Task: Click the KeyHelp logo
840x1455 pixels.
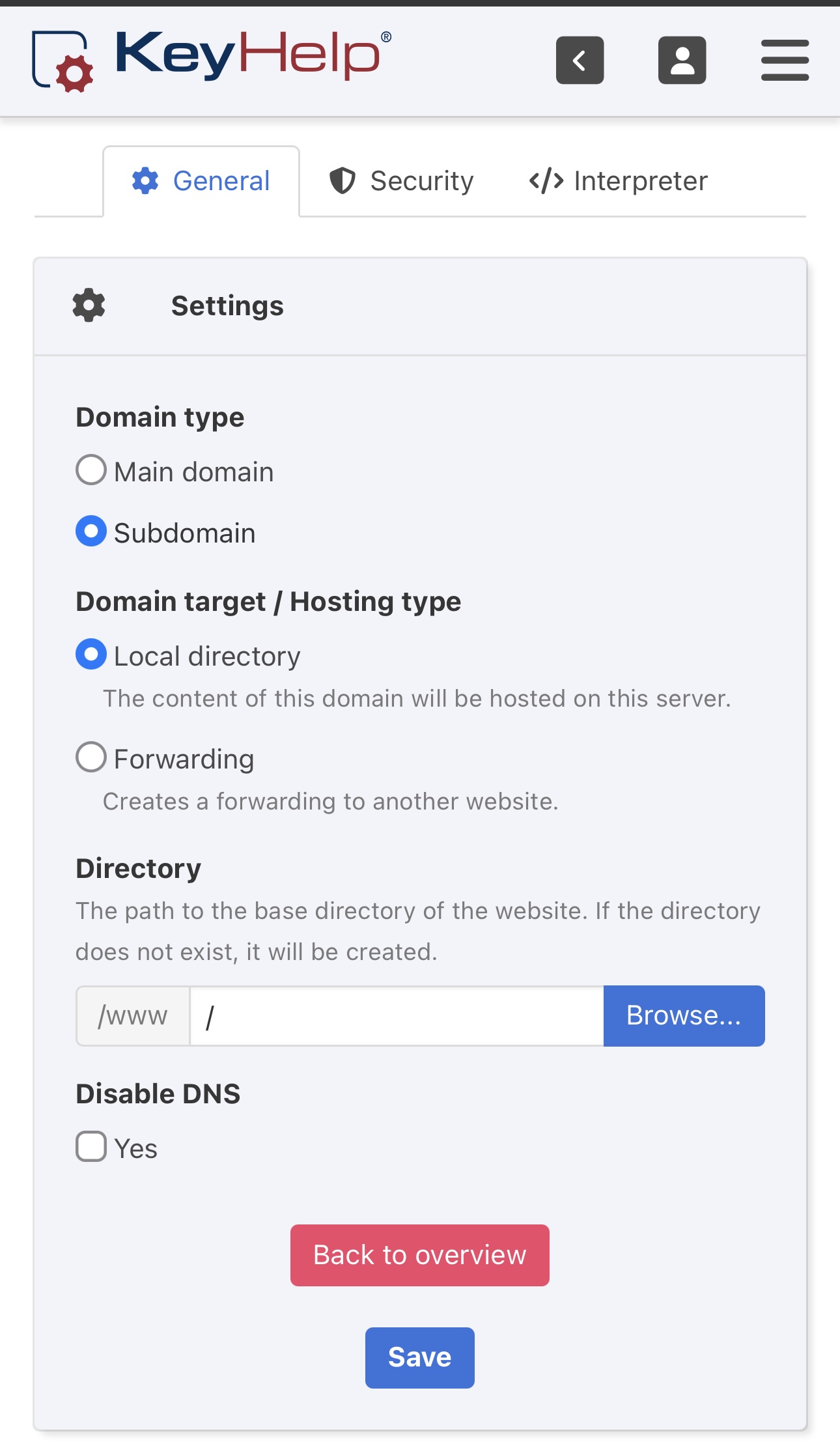Action: tap(212, 60)
